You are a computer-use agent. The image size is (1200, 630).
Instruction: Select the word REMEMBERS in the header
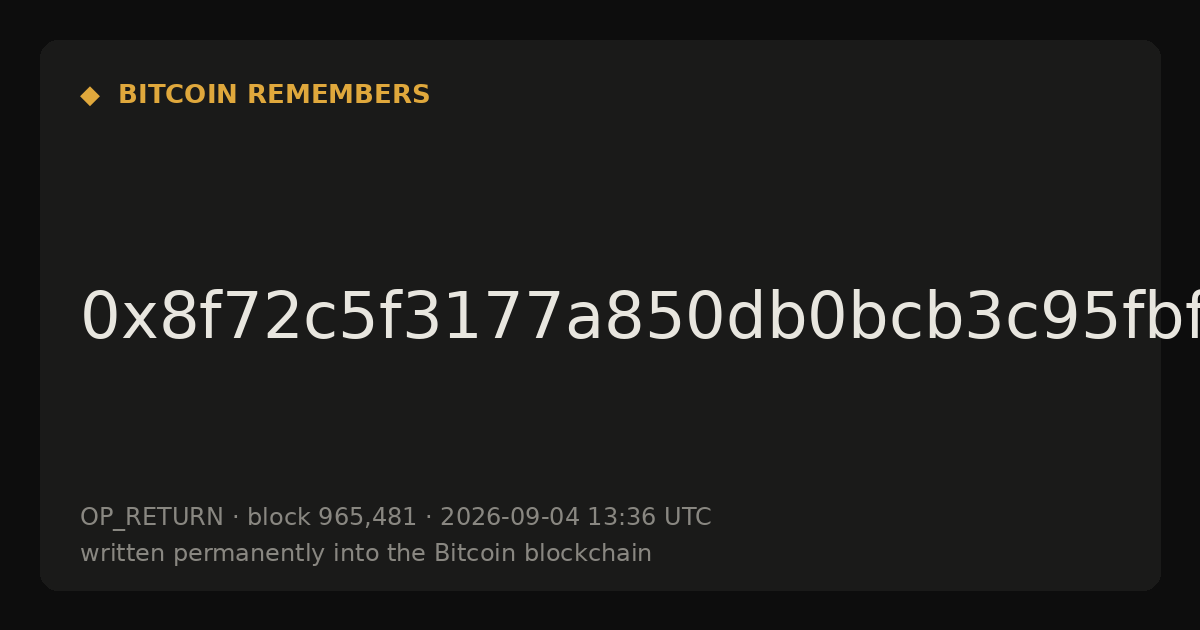tap(339, 95)
